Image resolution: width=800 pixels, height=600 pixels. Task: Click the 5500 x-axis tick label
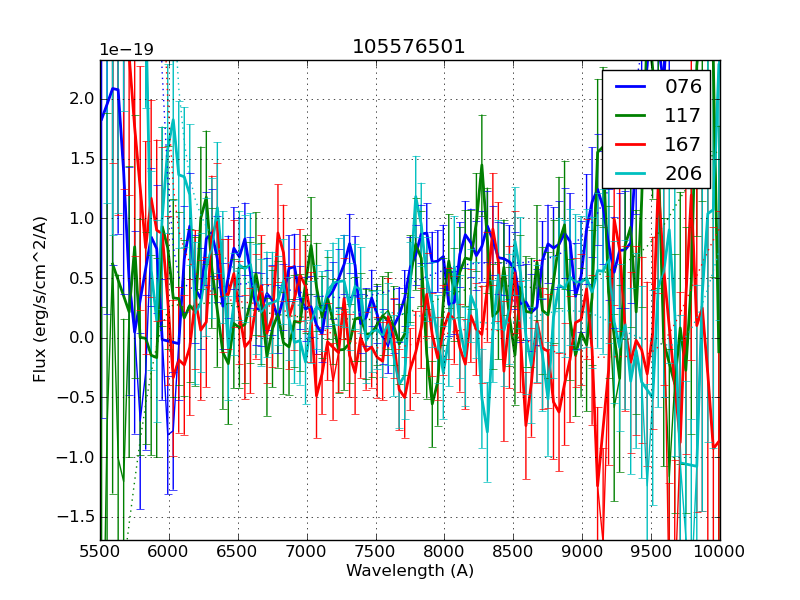(100, 552)
